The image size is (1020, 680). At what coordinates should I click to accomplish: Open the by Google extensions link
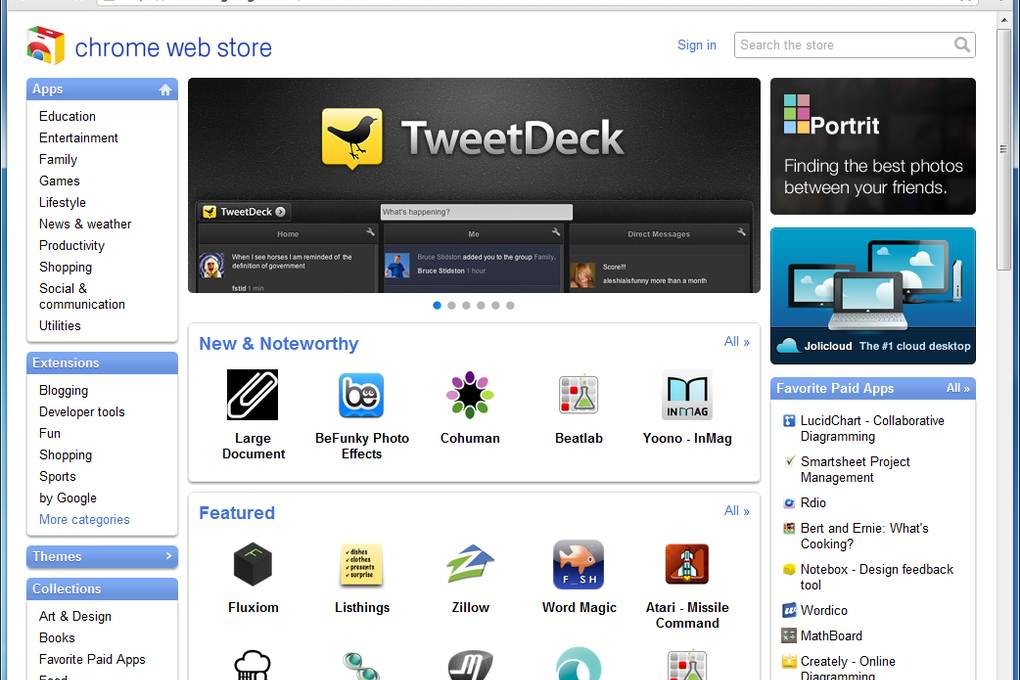point(68,498)
